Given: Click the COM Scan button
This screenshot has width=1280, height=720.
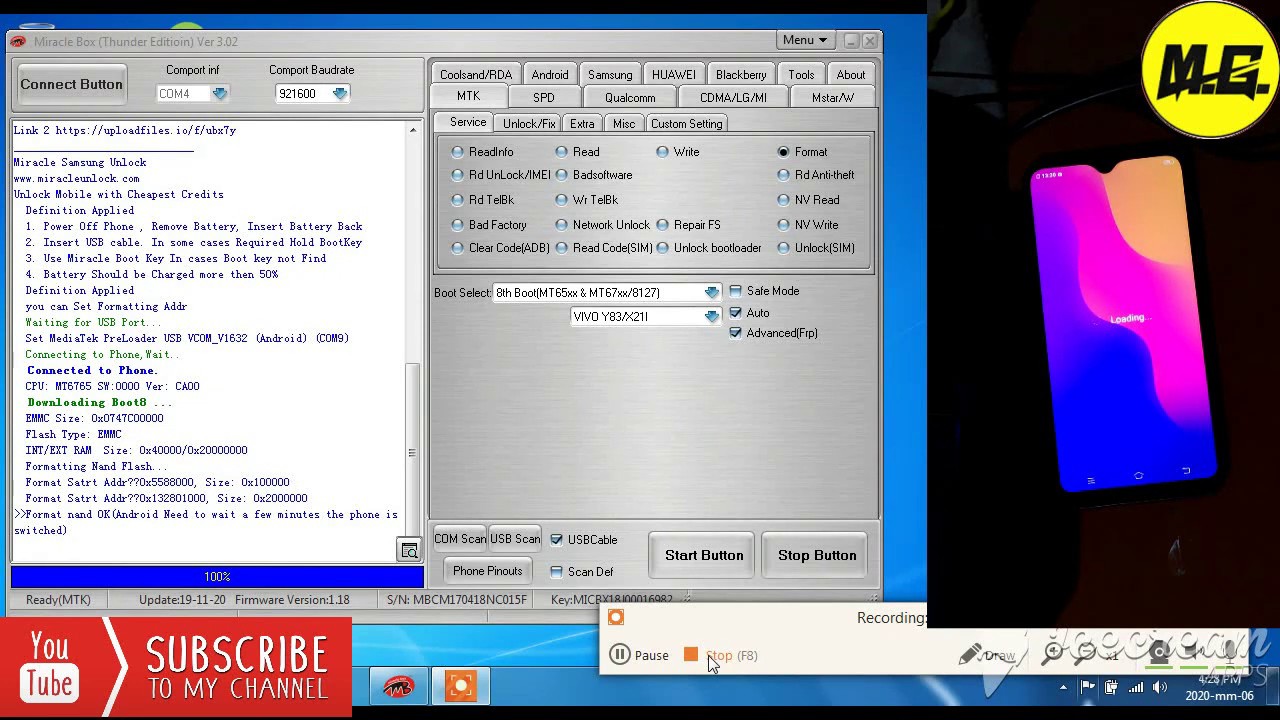Looking at the screenshot, I should (460, 539).
